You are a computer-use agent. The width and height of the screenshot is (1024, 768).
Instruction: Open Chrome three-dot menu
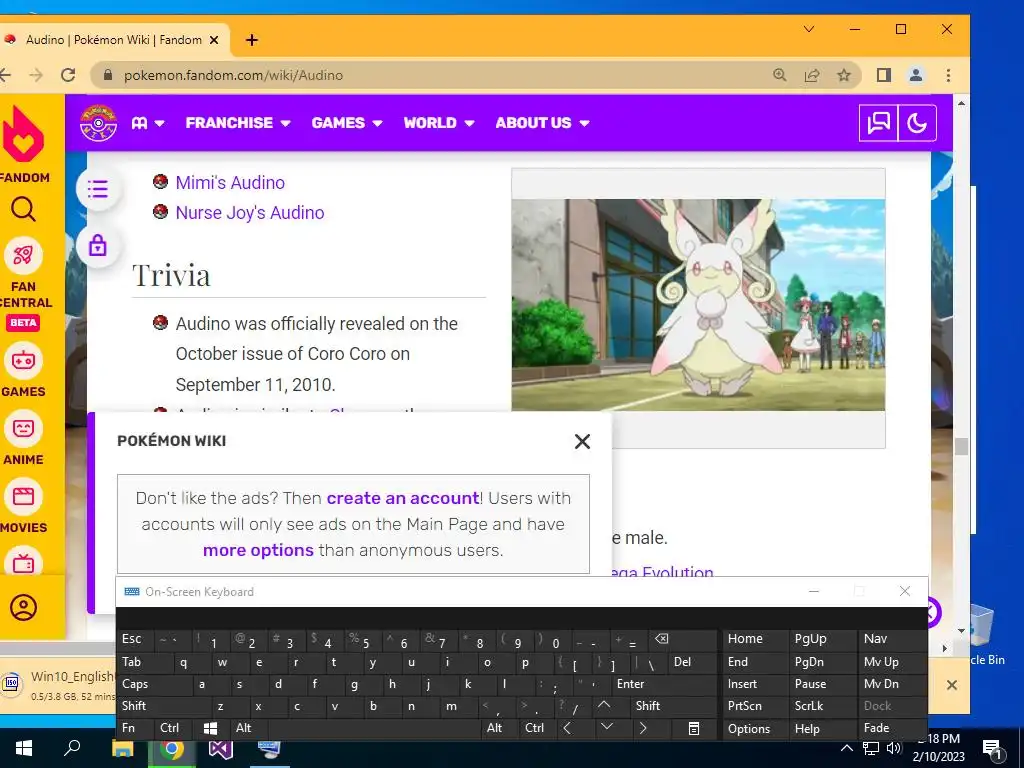948,75
